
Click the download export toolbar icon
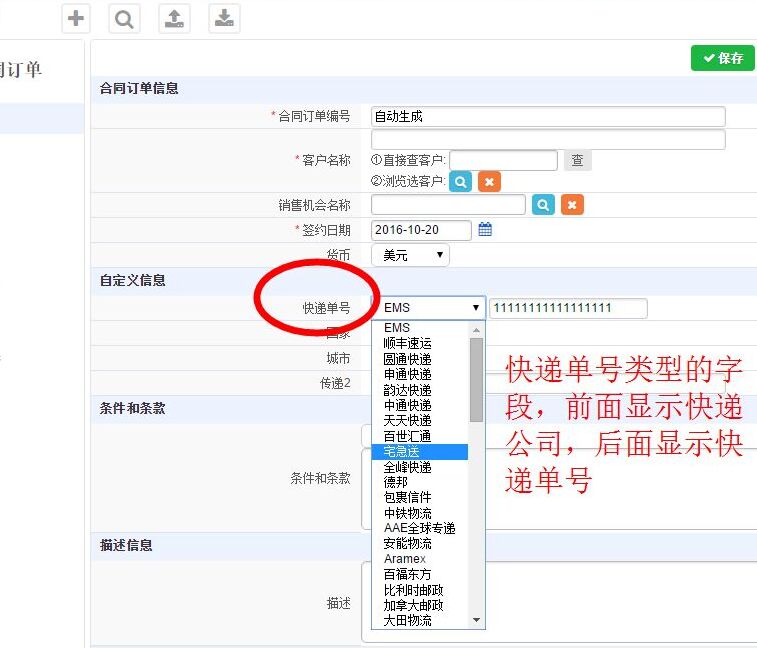(224, 18)
